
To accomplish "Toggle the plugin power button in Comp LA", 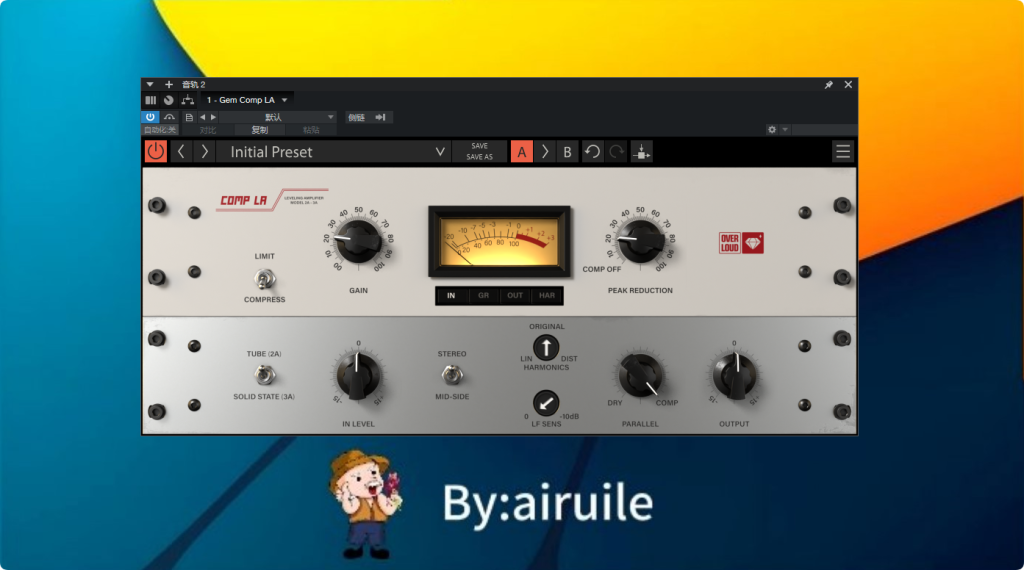I will [x=155, y=151].
